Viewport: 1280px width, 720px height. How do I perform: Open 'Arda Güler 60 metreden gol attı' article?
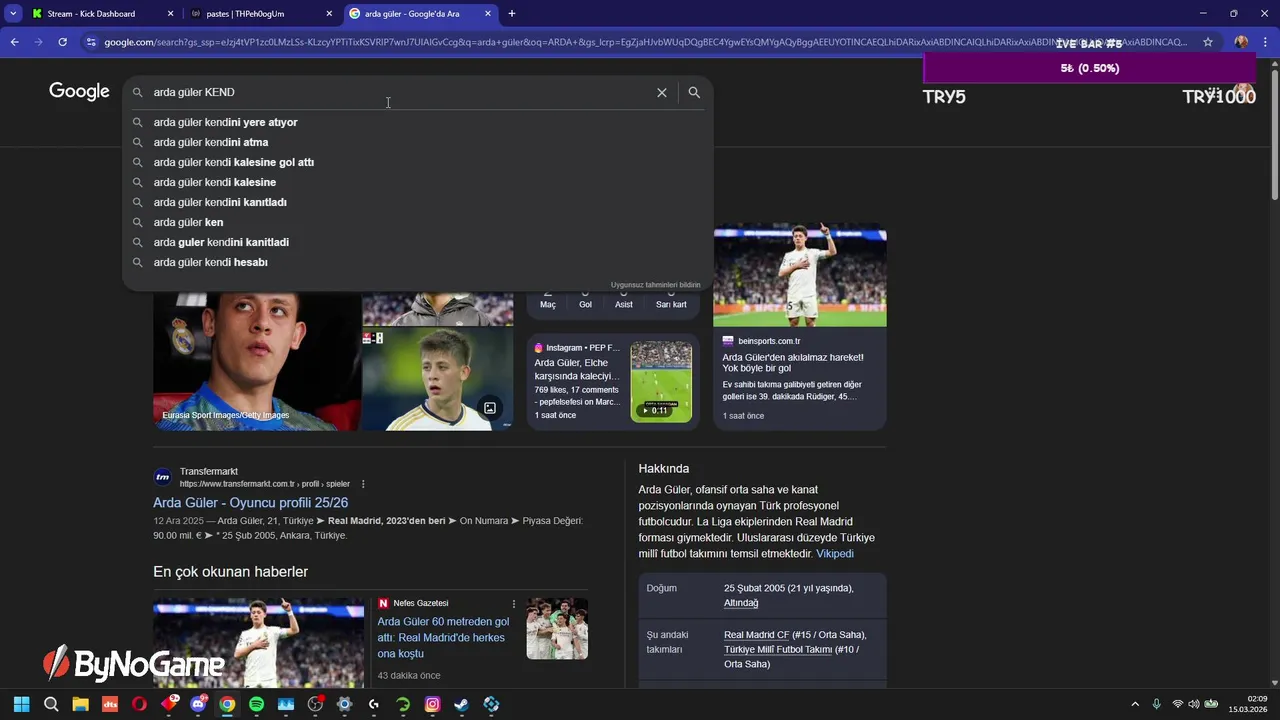(x=443, y=637)
